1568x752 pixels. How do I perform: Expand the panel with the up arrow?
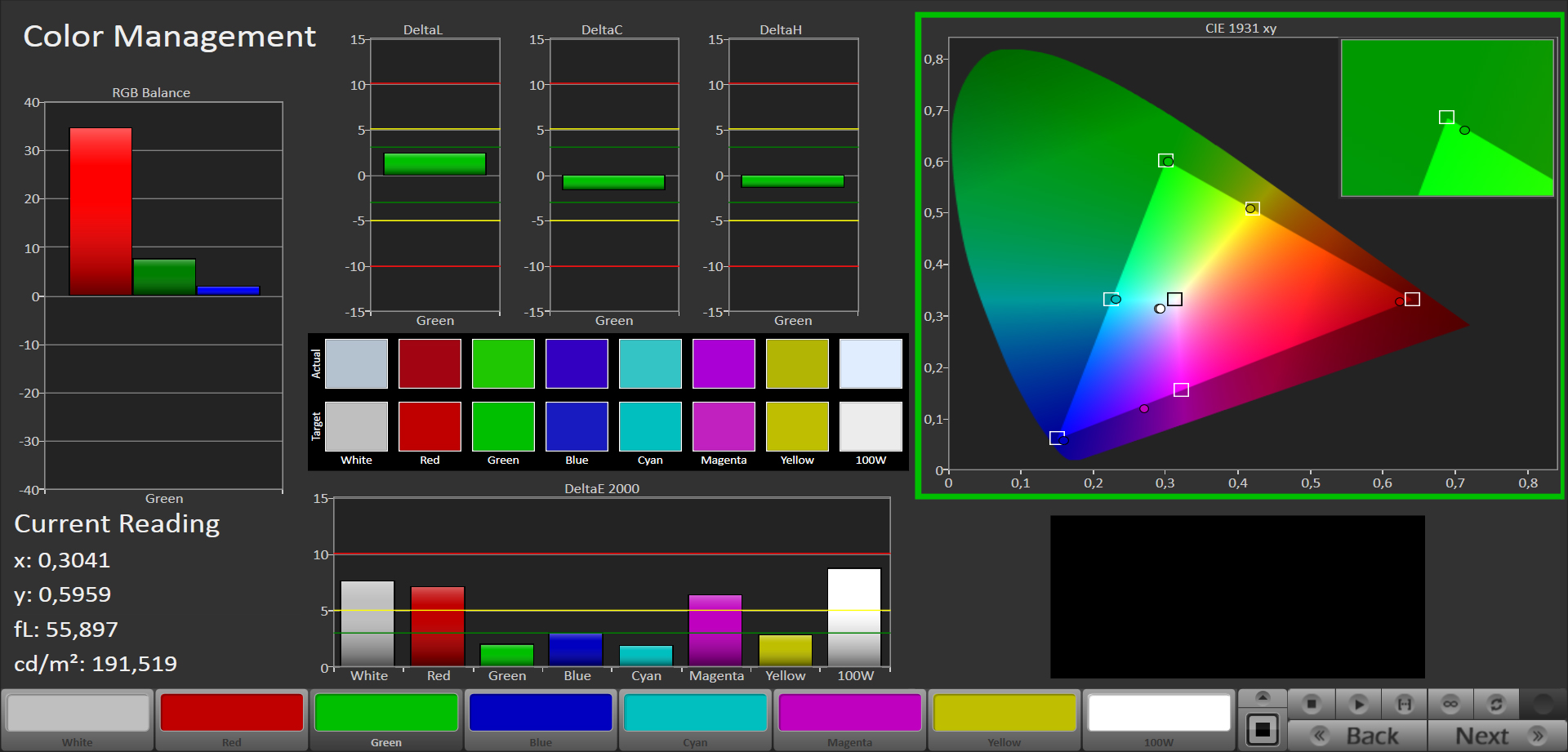[x=1263, y=697]
